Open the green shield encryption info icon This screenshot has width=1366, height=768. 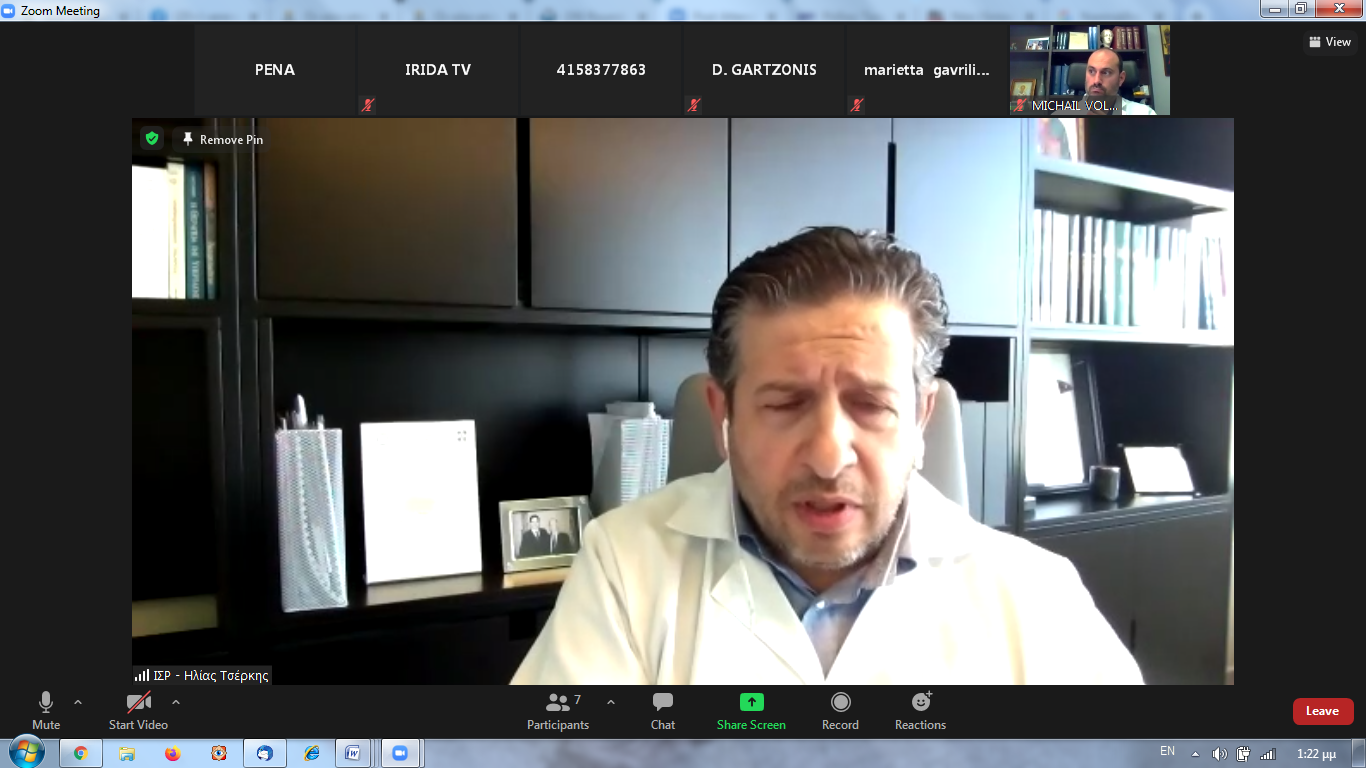pyautogui.click(x=152, y=139)
